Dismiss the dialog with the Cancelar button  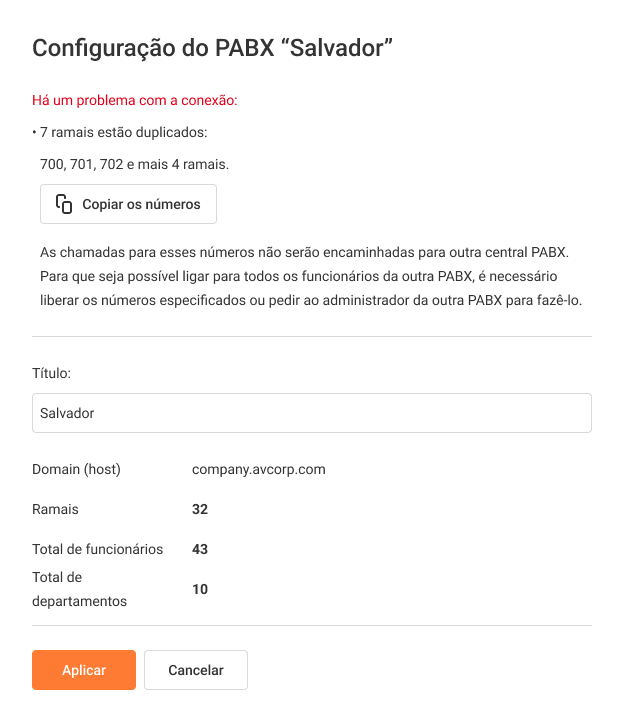(x=196, y=670)
